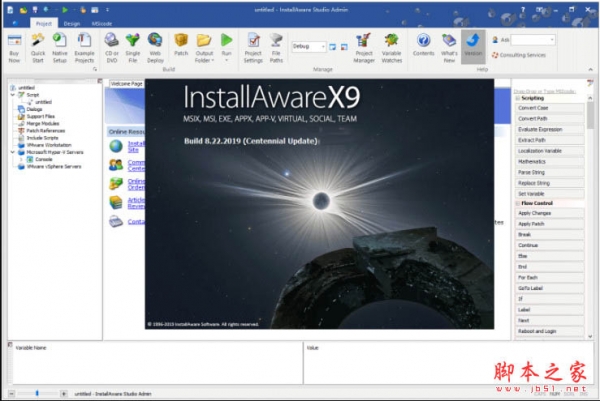Click zoom out minus button in status bar

pos(12,393)
